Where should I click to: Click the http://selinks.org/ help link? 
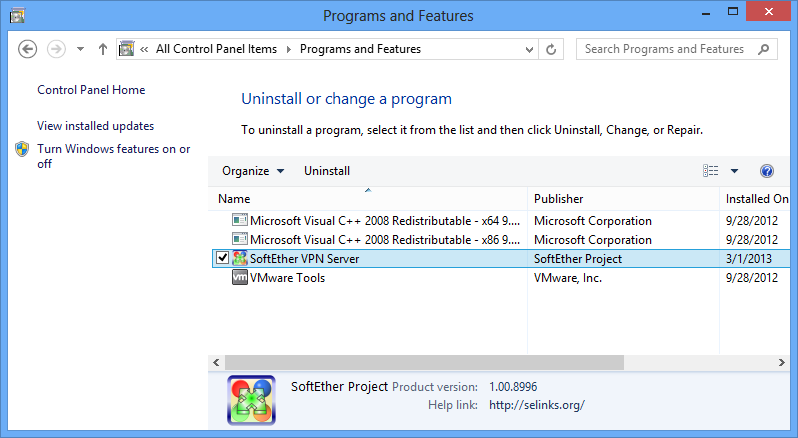(x=537, y=405)
